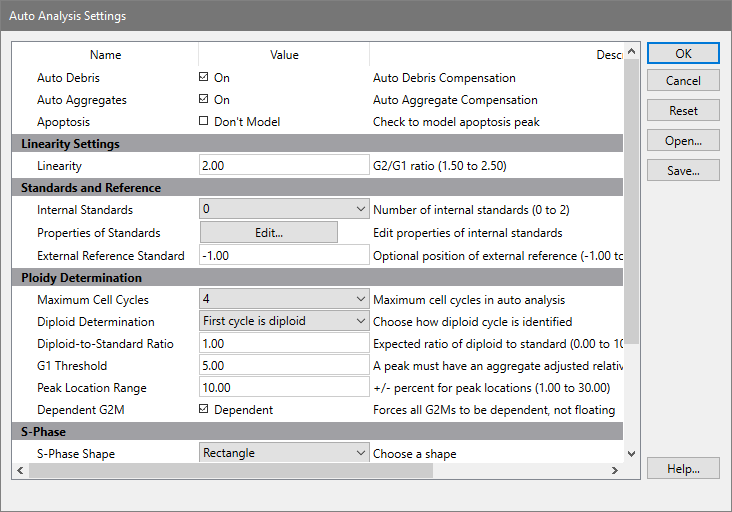Click 'Check to model apoptosis peak' text

pos(456,122)
